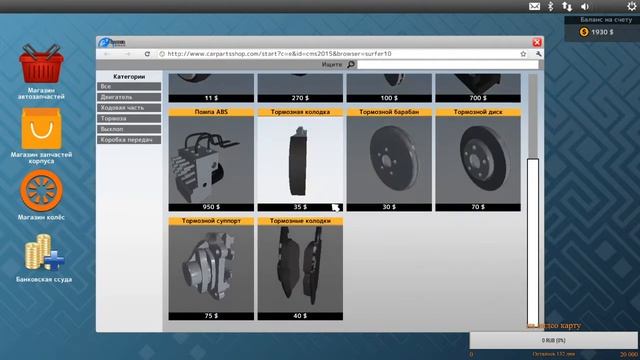This screenshot has height=360, width=640.
Task: Select the Тормозная колодка product
Action: (300, 160)
